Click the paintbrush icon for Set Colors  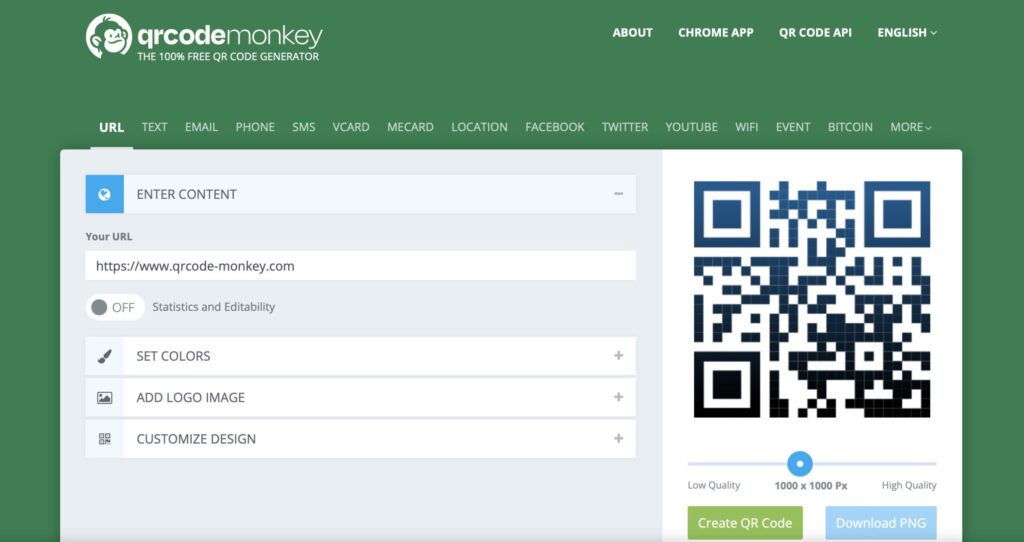tap(104, 356)
